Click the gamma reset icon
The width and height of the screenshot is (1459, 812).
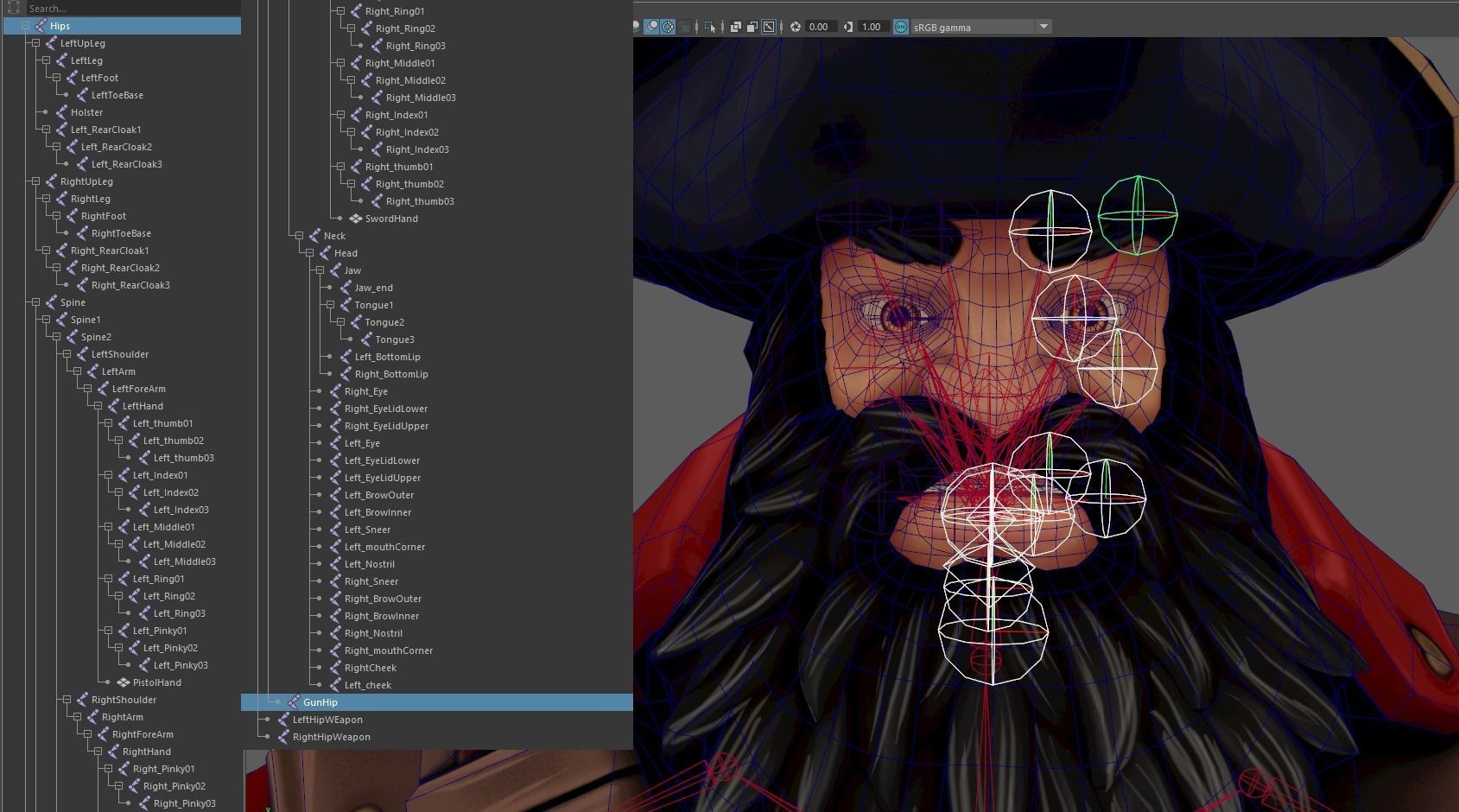coord(848,27)
